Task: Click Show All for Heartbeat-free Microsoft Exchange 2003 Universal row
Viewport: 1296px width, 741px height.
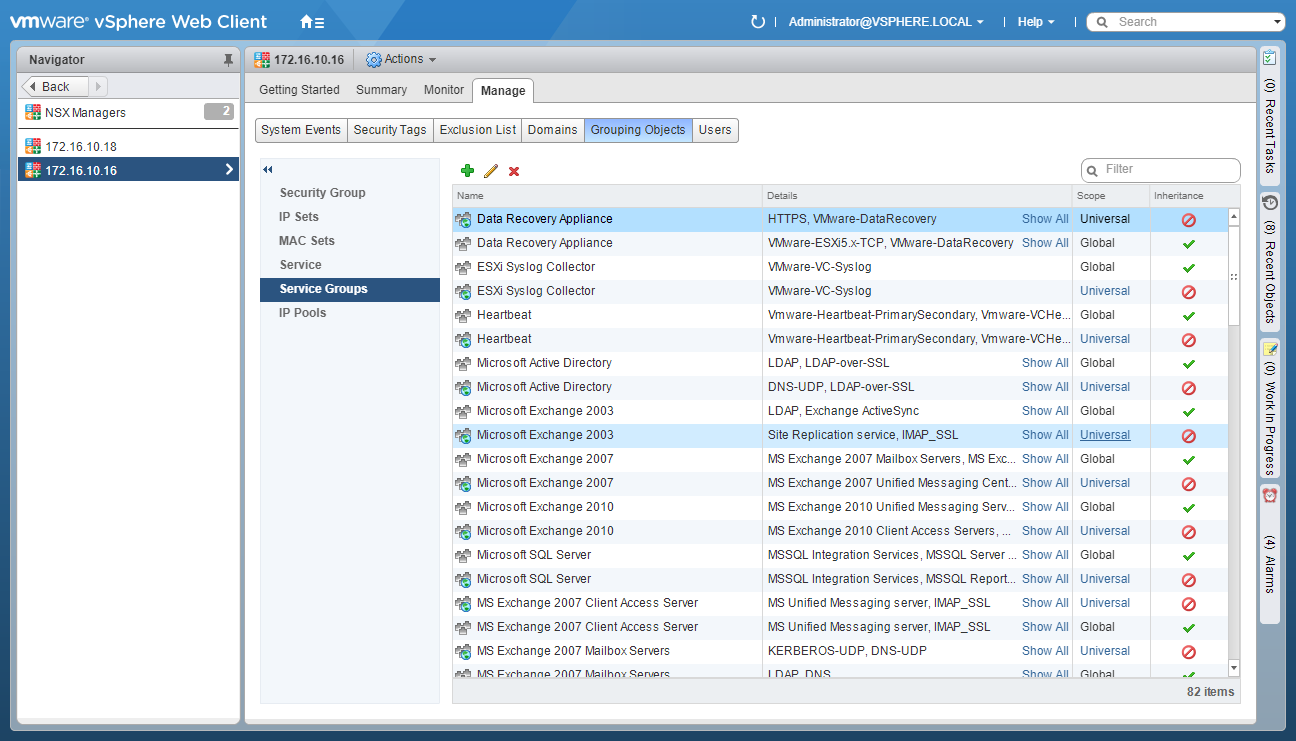Action: coord(1045,435)
